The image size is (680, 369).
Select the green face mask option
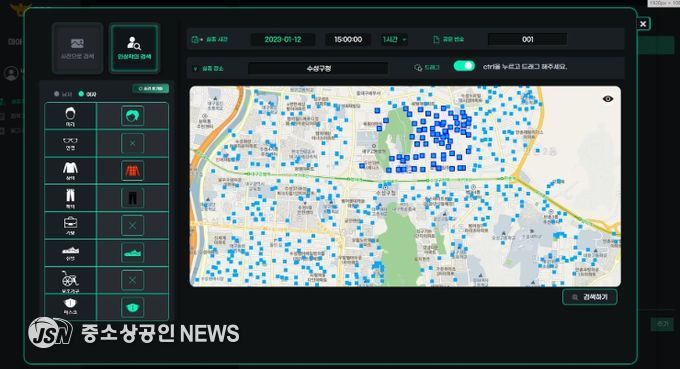click(132, 307)
